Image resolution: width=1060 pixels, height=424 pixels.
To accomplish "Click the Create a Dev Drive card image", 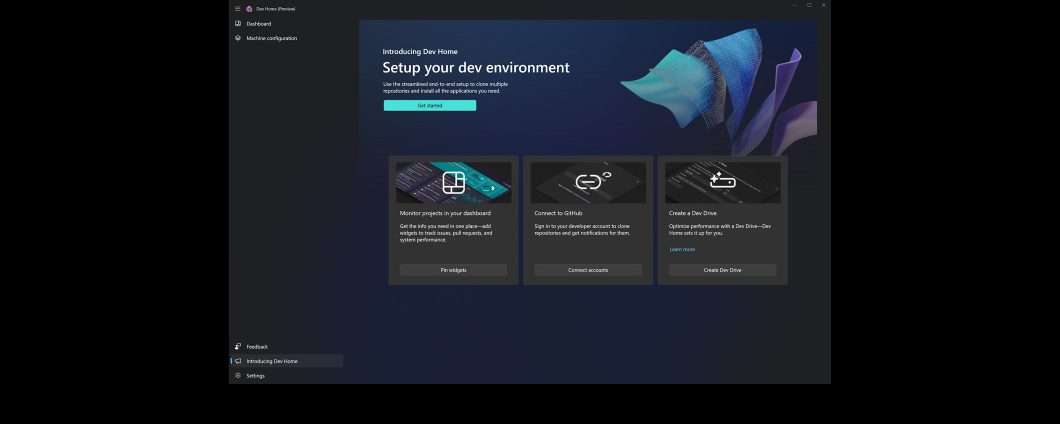I will pos(723,182).
